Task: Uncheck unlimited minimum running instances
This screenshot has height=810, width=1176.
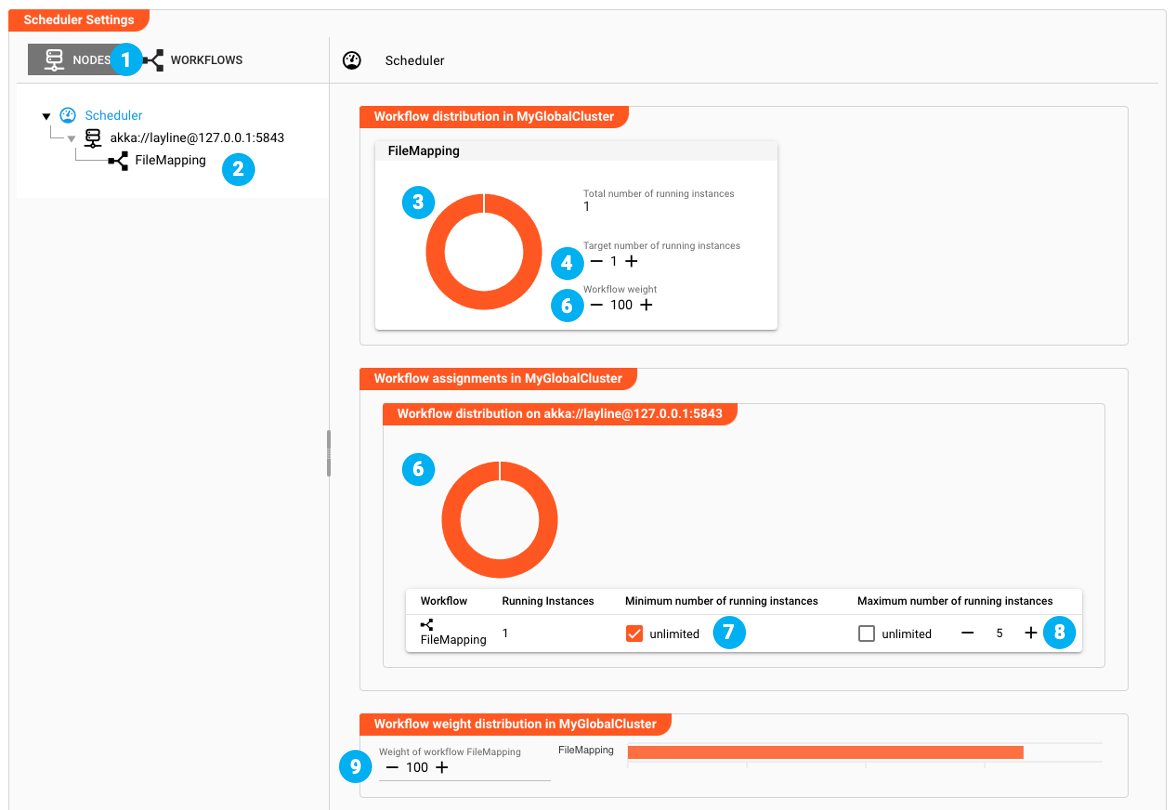Action: [x=634, y=633]
